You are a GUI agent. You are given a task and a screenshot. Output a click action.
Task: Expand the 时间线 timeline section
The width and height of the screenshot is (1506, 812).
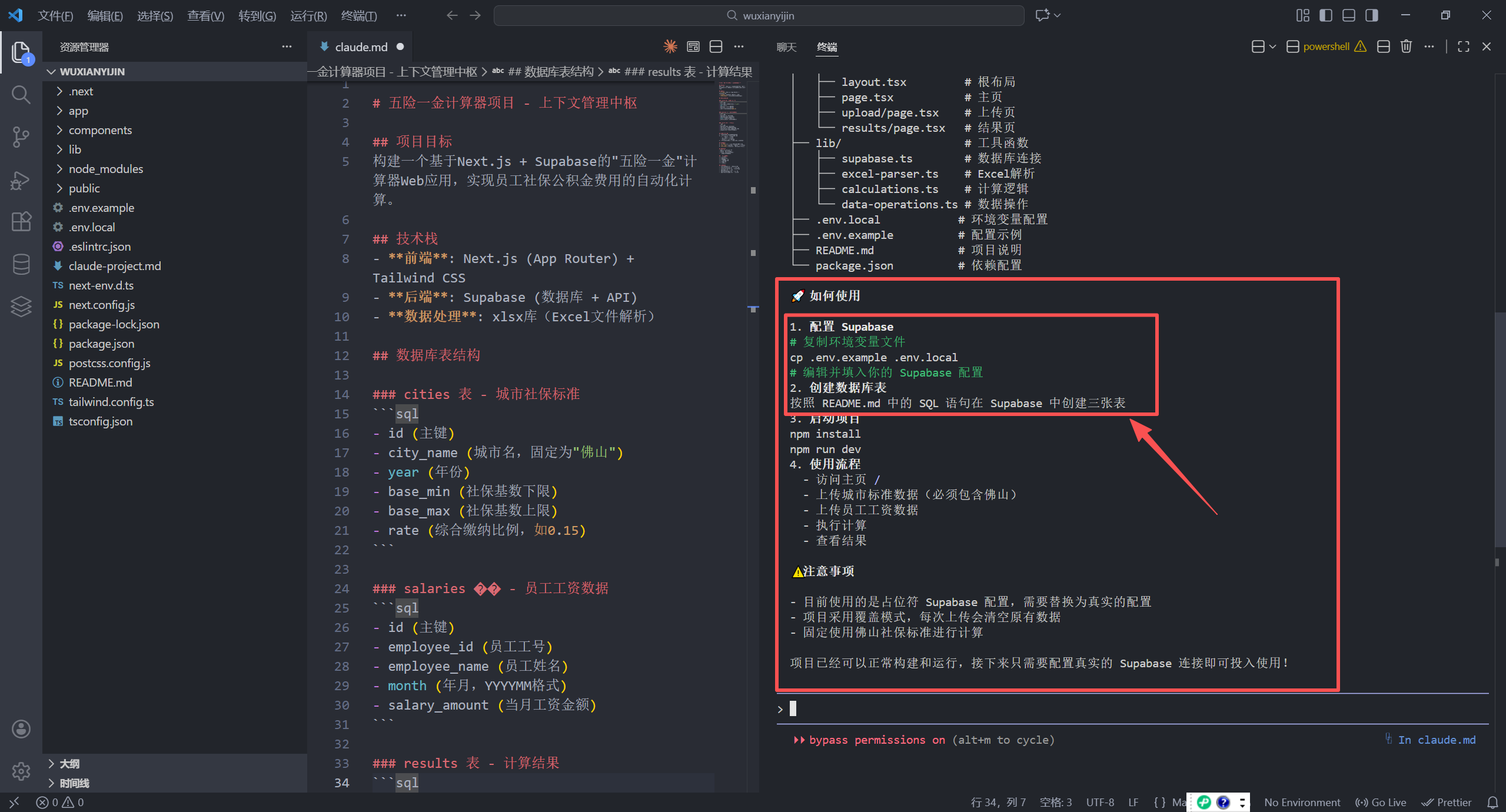pyautogui.click(x=175, y=783)
